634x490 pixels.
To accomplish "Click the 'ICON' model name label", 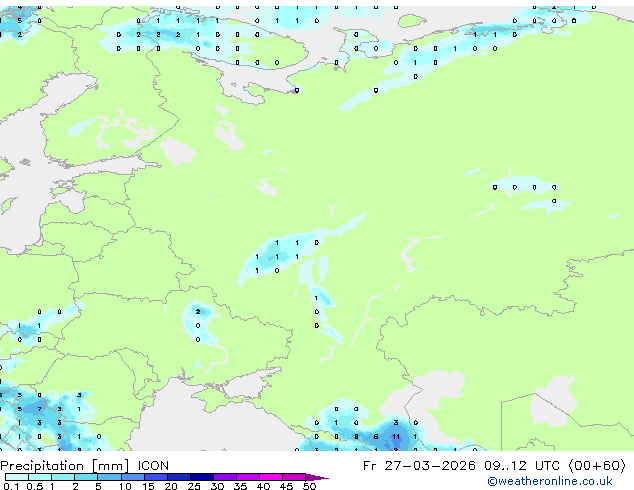I will 153,466.
